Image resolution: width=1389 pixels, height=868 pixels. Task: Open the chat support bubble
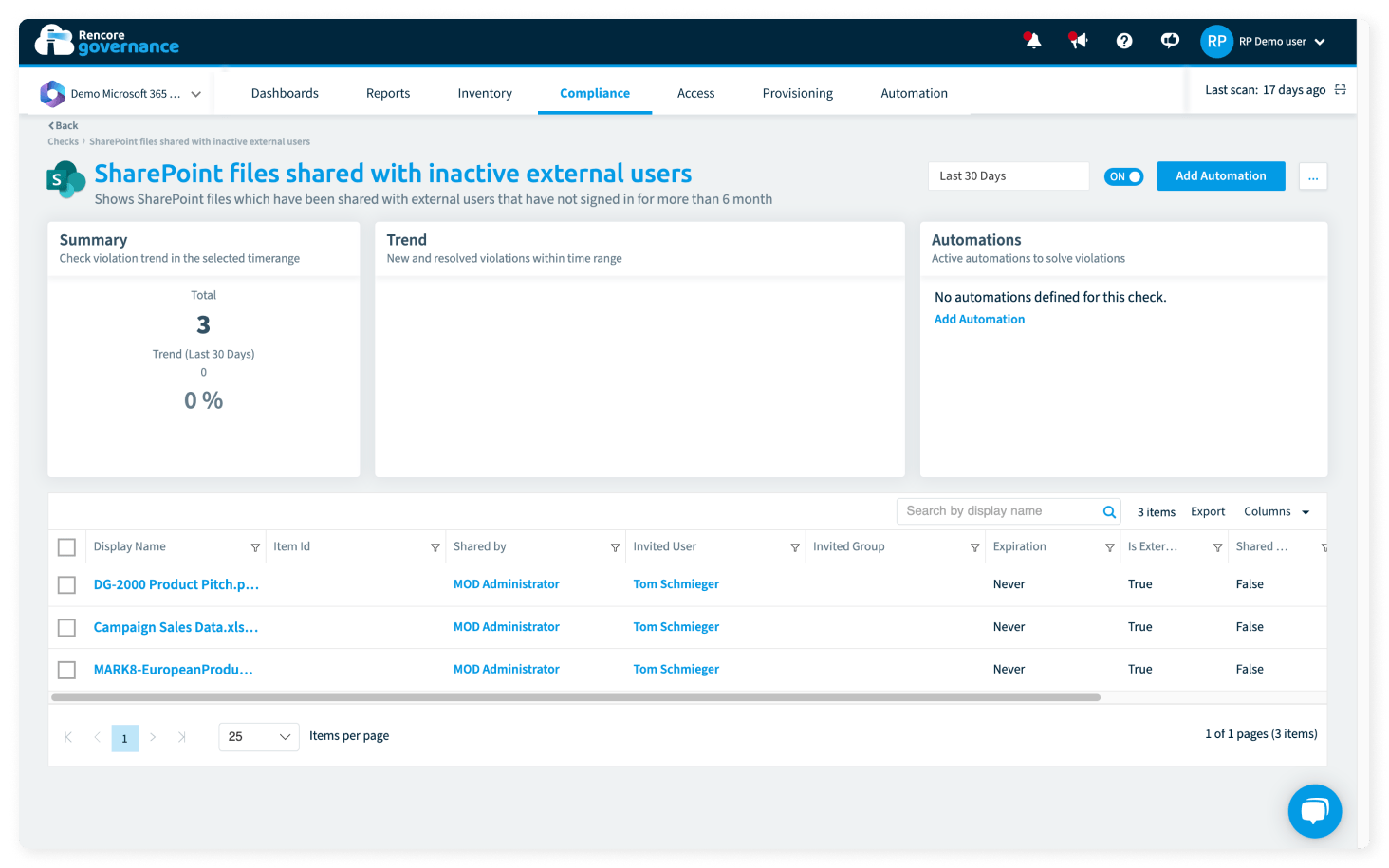1315,811
